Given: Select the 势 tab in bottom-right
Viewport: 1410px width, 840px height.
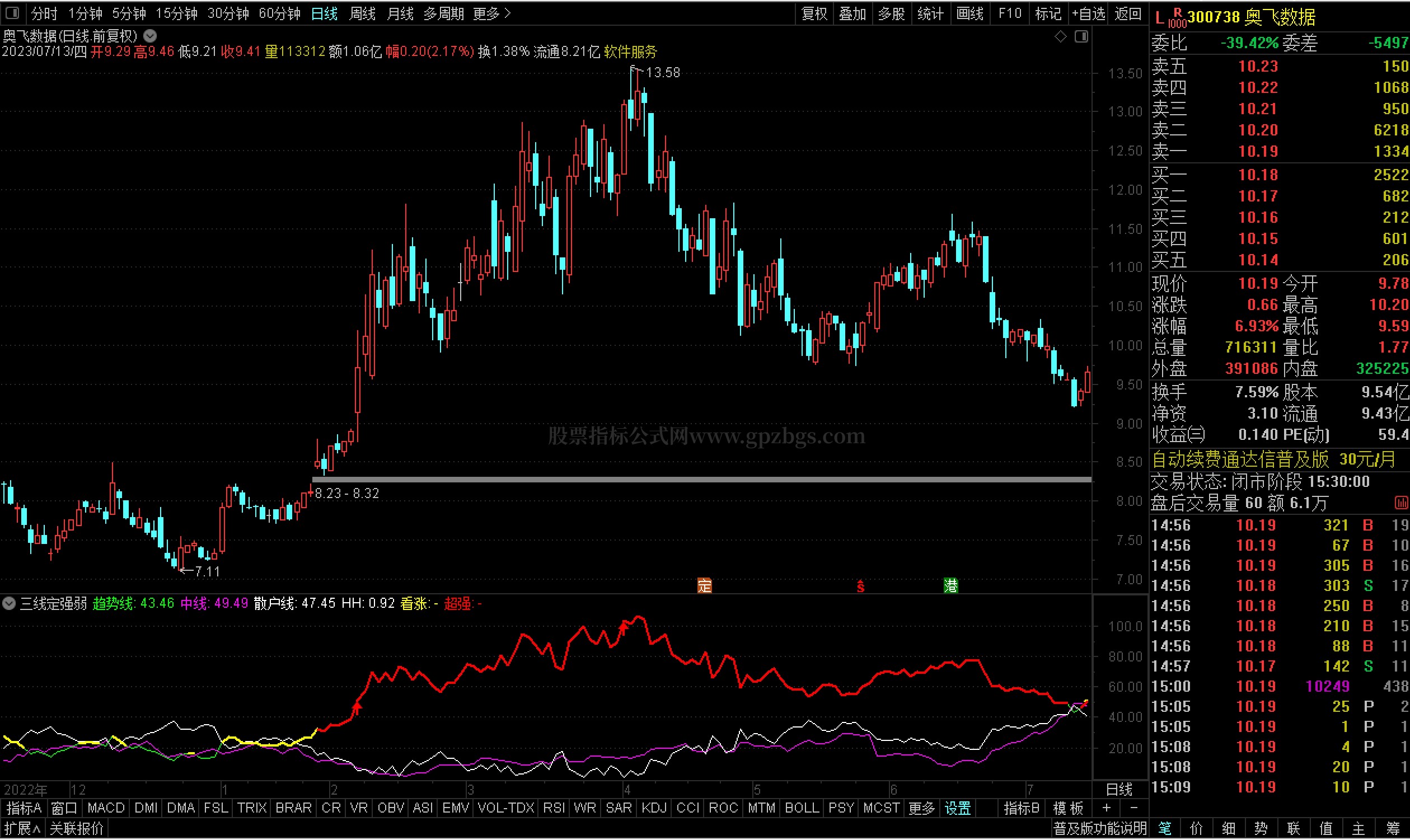Looking at the screenshot, I should [x=1261, y=829].
